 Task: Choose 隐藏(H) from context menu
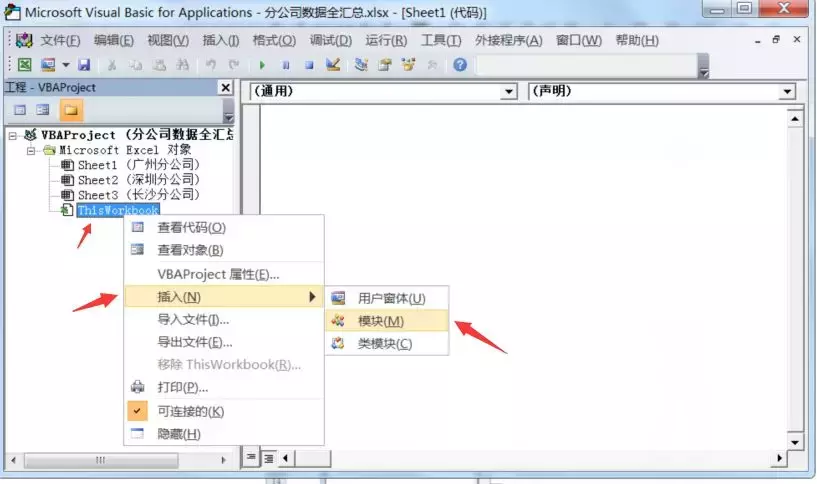tap(224, 433)
